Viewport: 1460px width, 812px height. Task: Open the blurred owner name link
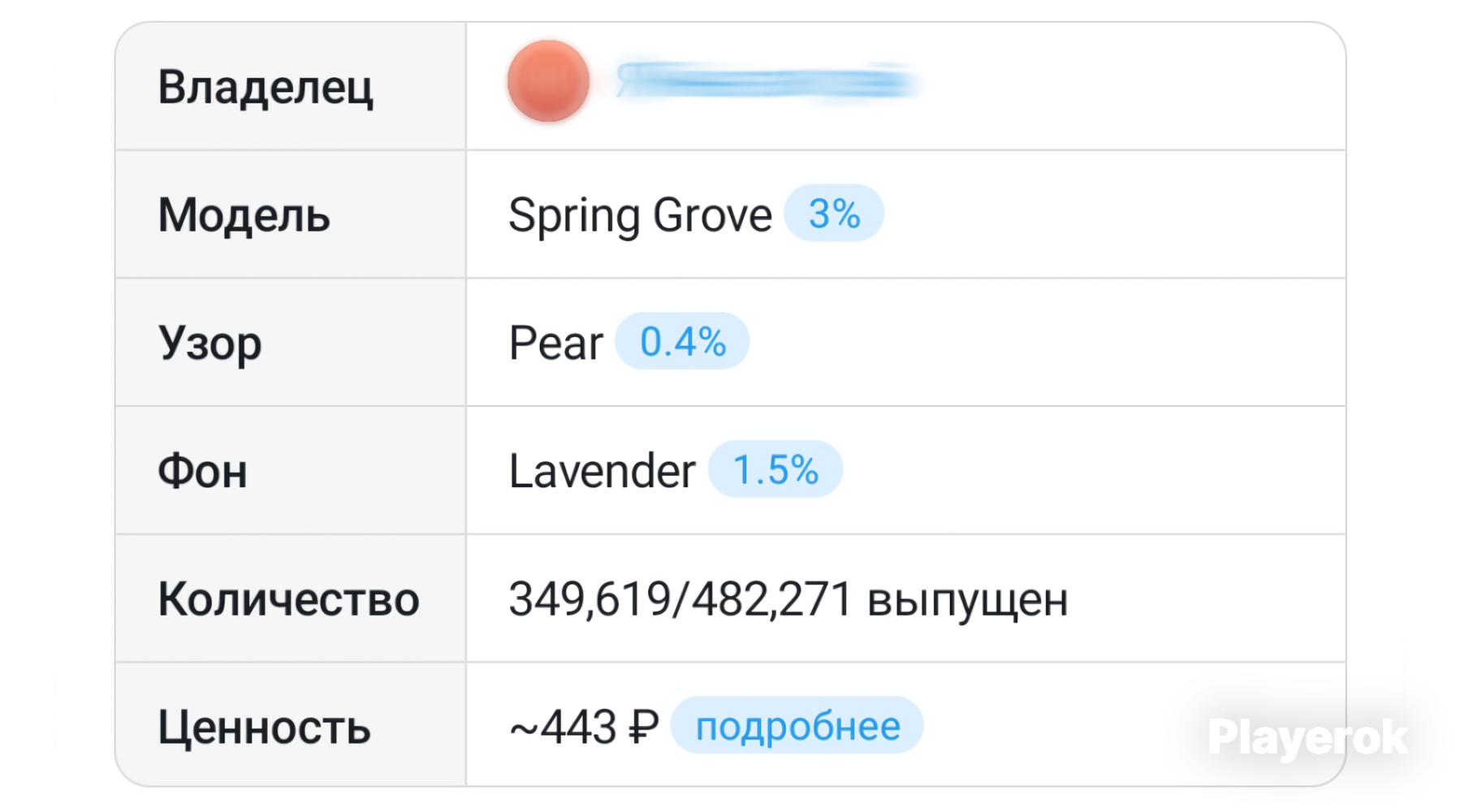(767, 82)
